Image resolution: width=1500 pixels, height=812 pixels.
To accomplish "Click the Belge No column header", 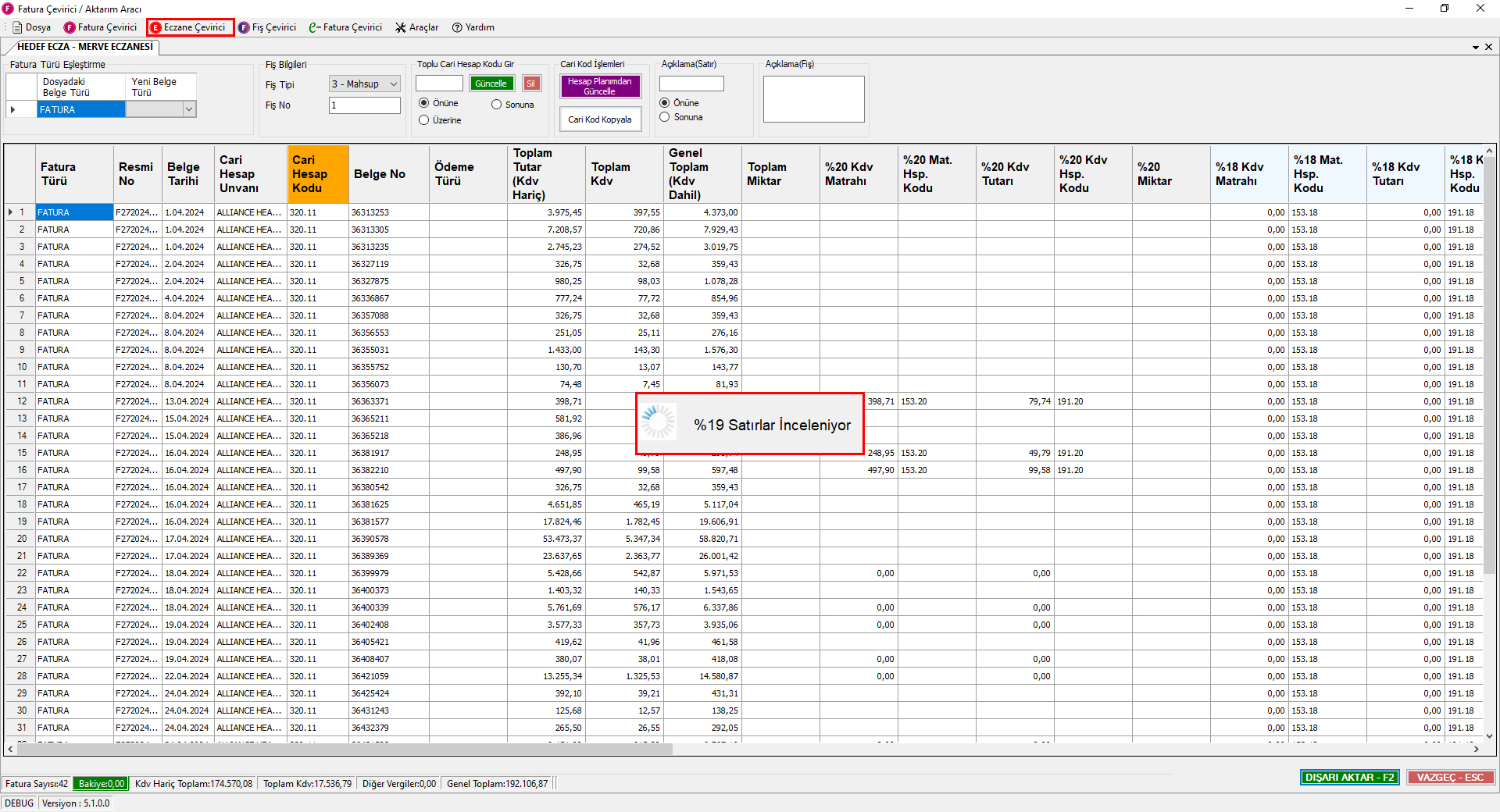I will pyautogui.click(x=389, y=174).
